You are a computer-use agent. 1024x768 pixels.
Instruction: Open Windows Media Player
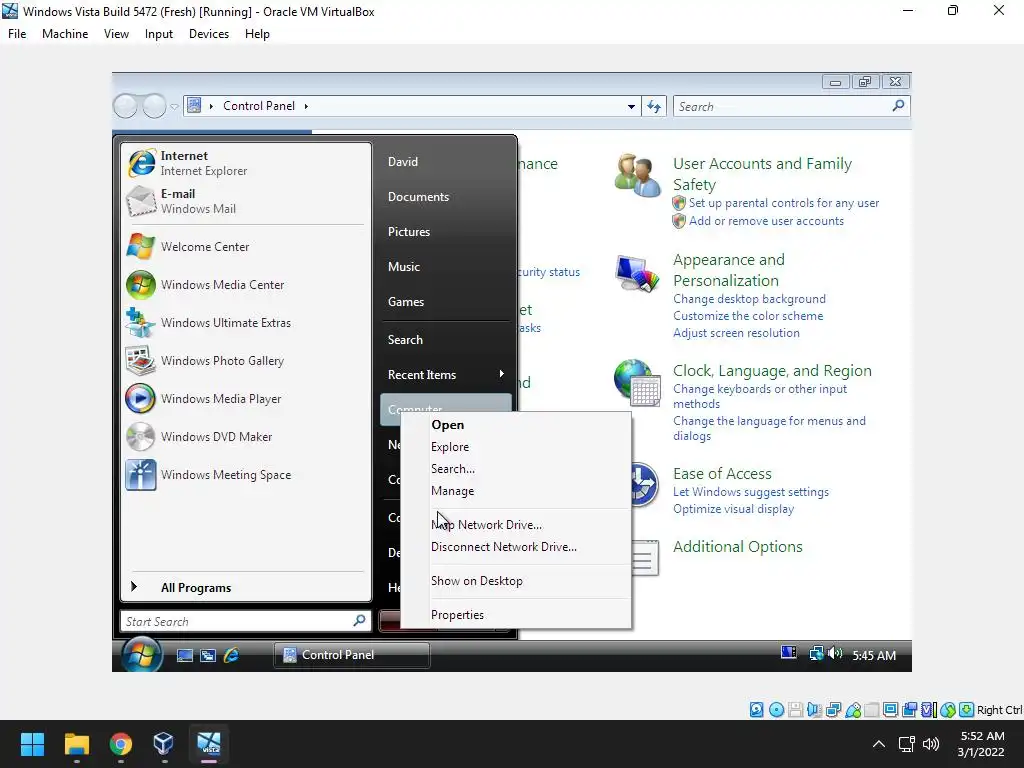coord(246,398)
